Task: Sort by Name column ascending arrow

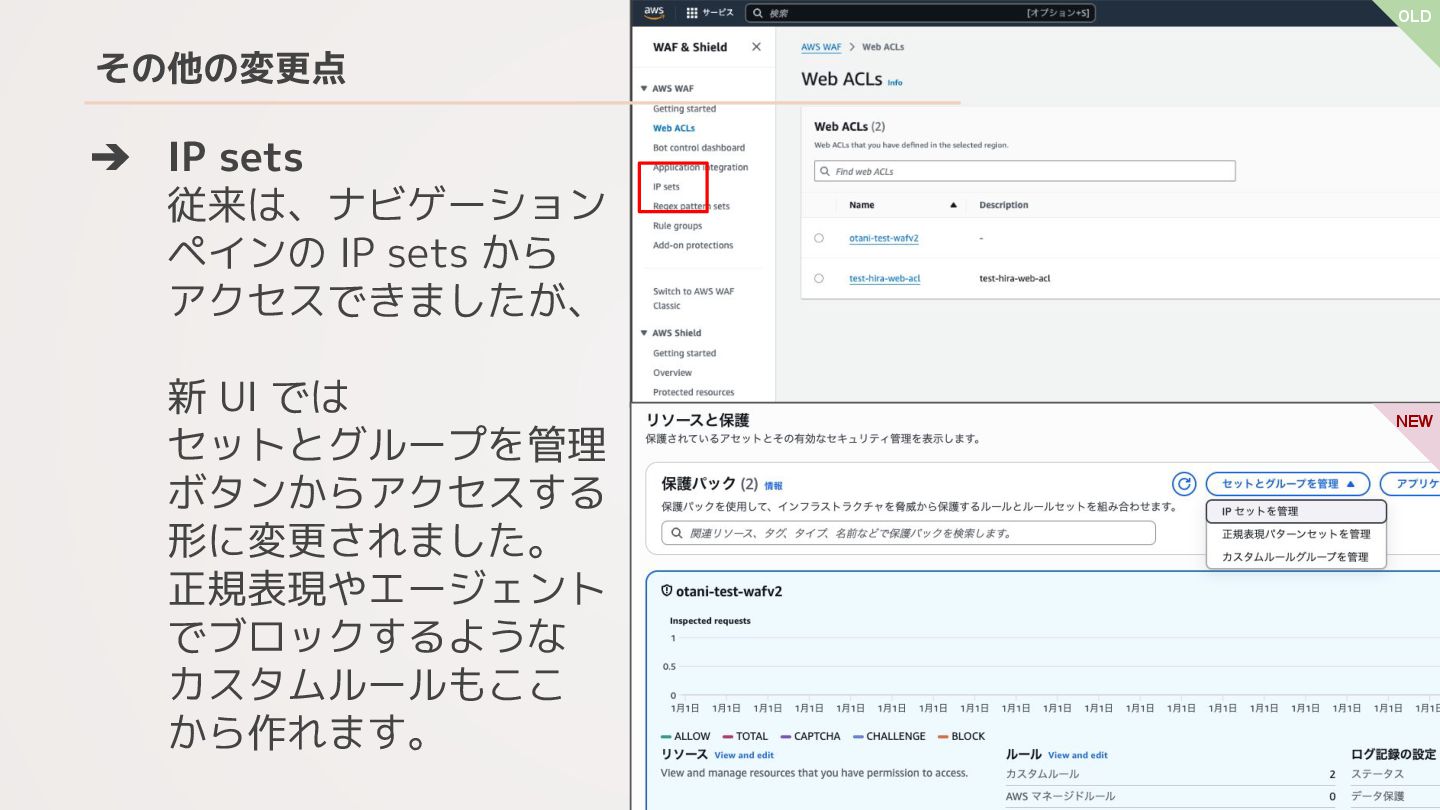Action: click(953, 205)
